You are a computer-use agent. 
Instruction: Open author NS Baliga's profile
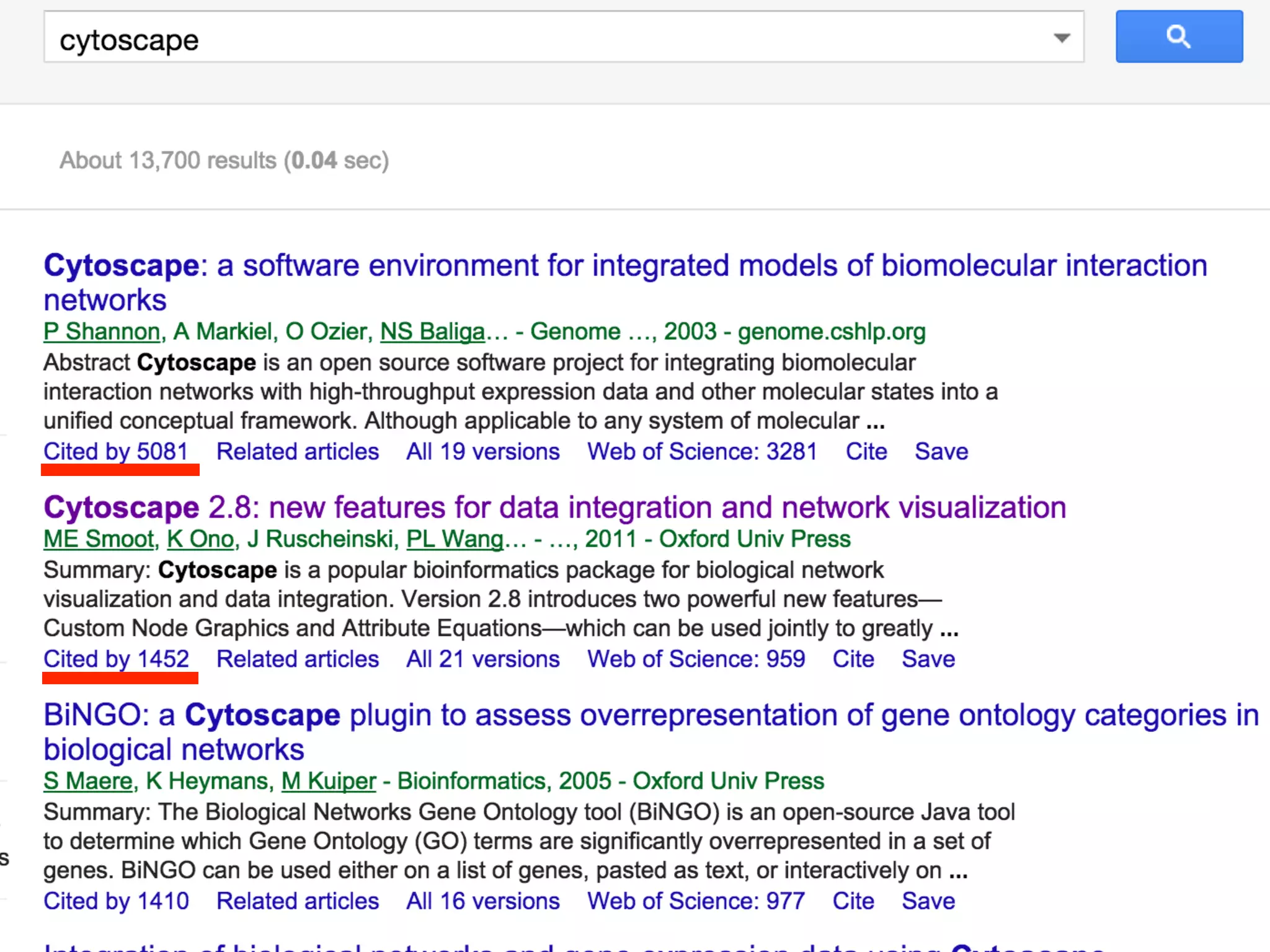432,332
